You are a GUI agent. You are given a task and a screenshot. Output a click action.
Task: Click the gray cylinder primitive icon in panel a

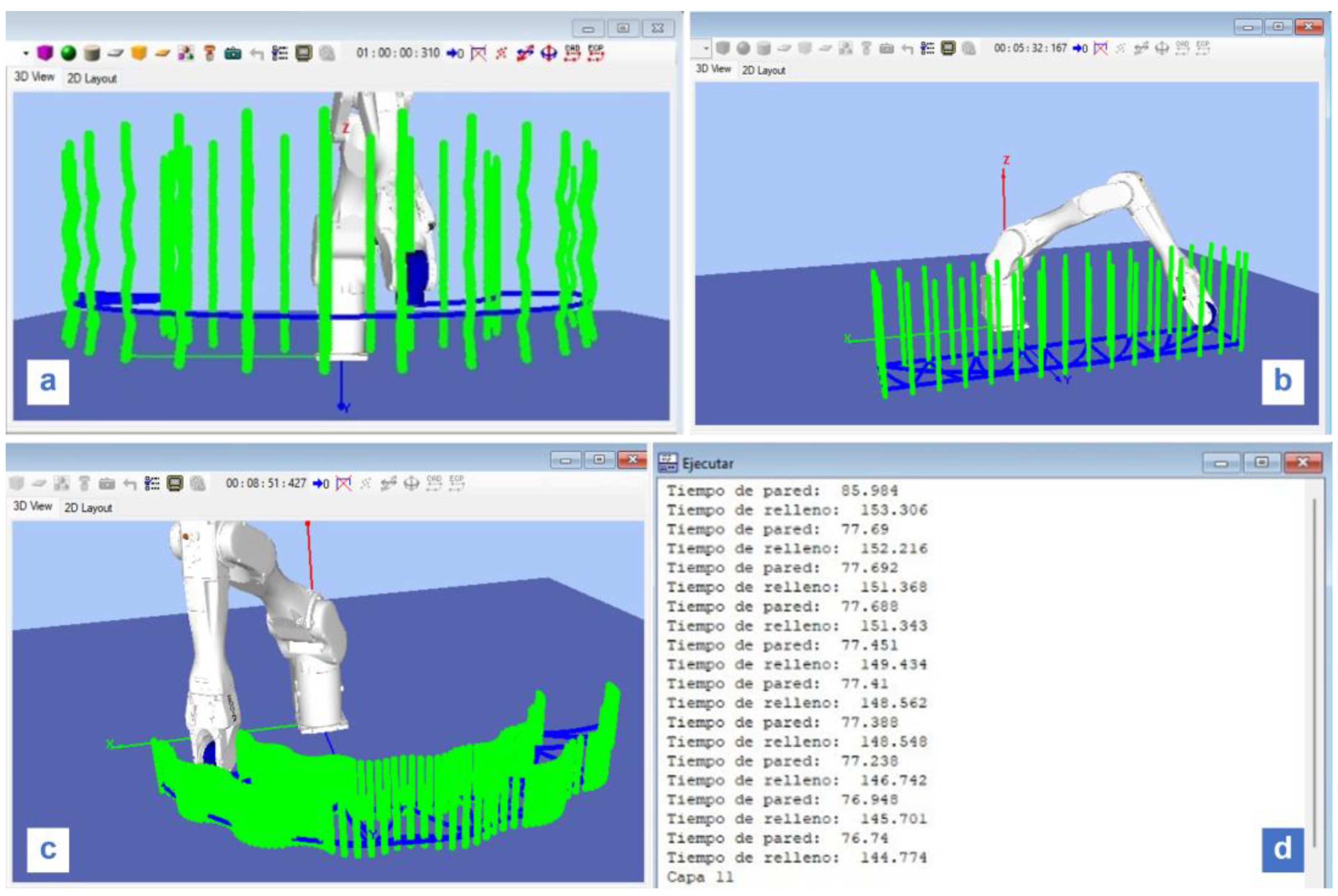click(x=92, y=54)
